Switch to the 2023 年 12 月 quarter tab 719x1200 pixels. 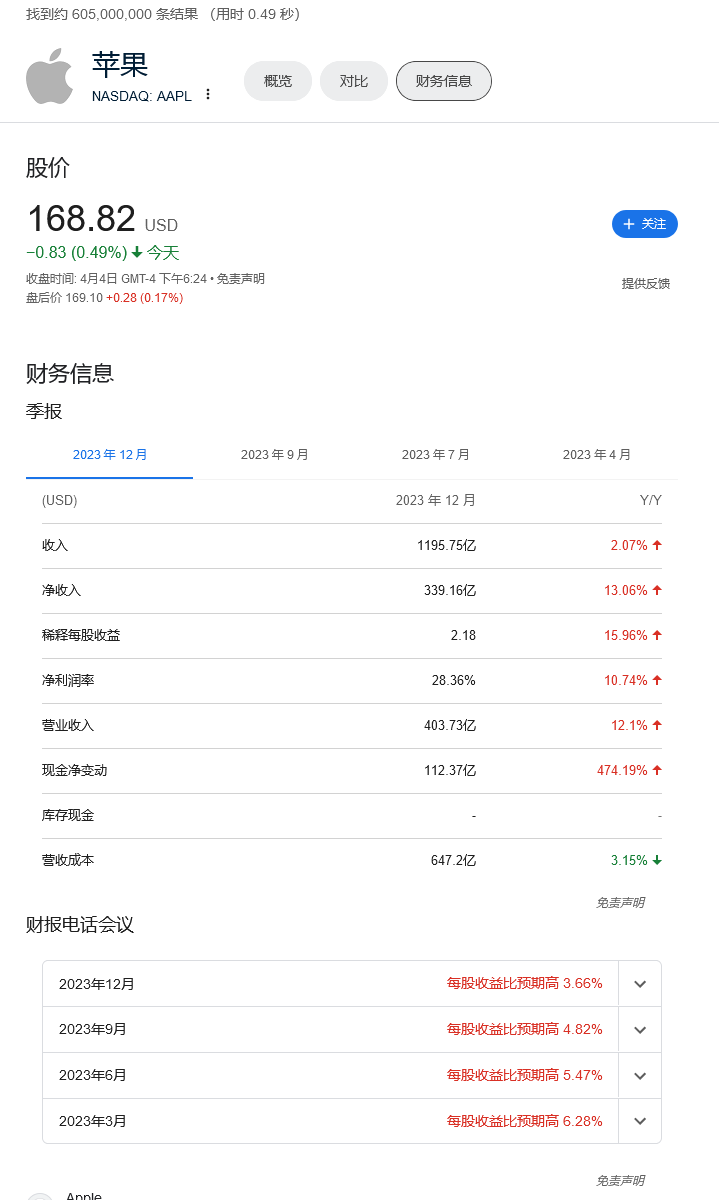(110, 455)
